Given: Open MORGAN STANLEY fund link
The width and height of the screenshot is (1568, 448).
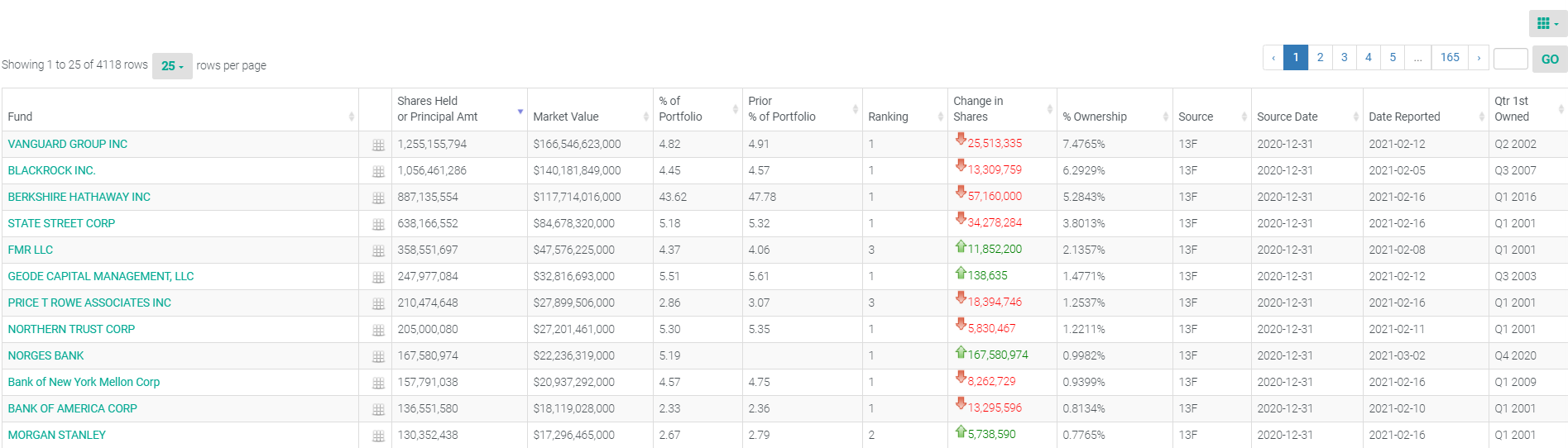Looking at the screenshot, I should [x=57, y=435].
